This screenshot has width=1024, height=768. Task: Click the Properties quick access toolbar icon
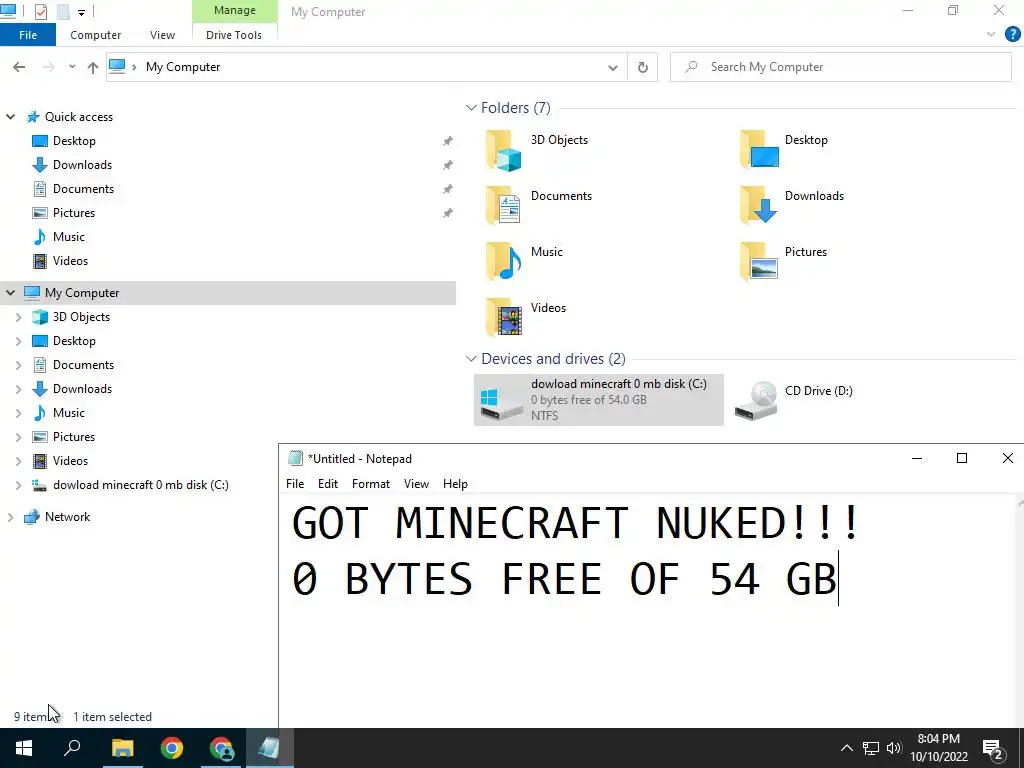[x=40, y=11]
